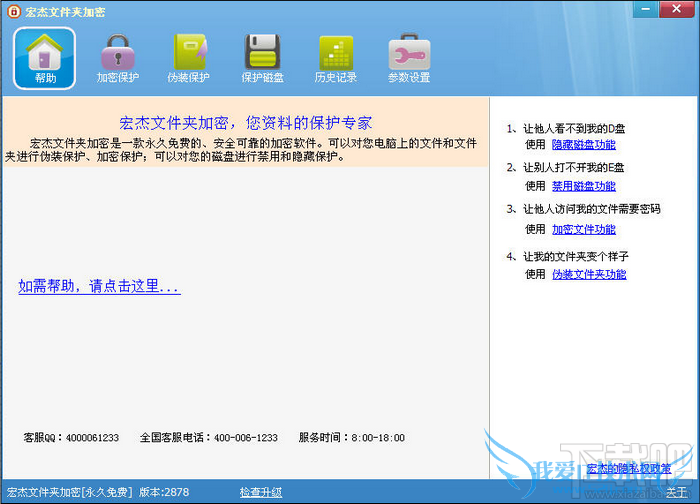Select the 加密保护 padlock icon

click(x=118, y=58)
